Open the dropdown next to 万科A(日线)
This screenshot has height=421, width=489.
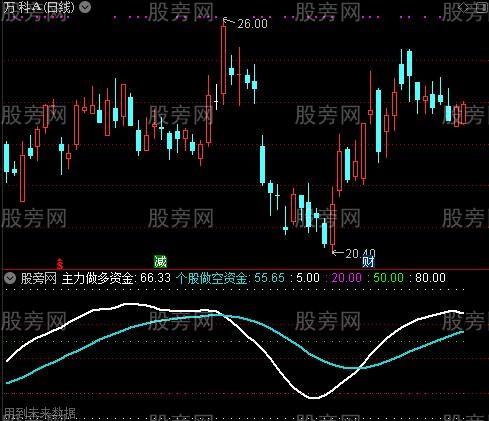[x=85, y=7]
